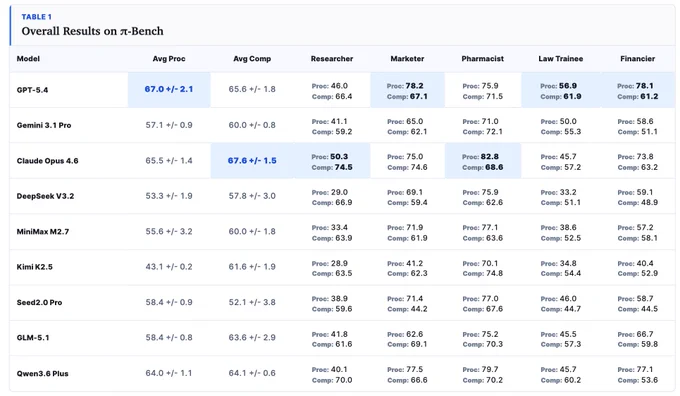Click DeepSeek Marketer 'Proc: 69.1'
The width and height of the screenshot is (680, 396).
click(x=405, y=192)
